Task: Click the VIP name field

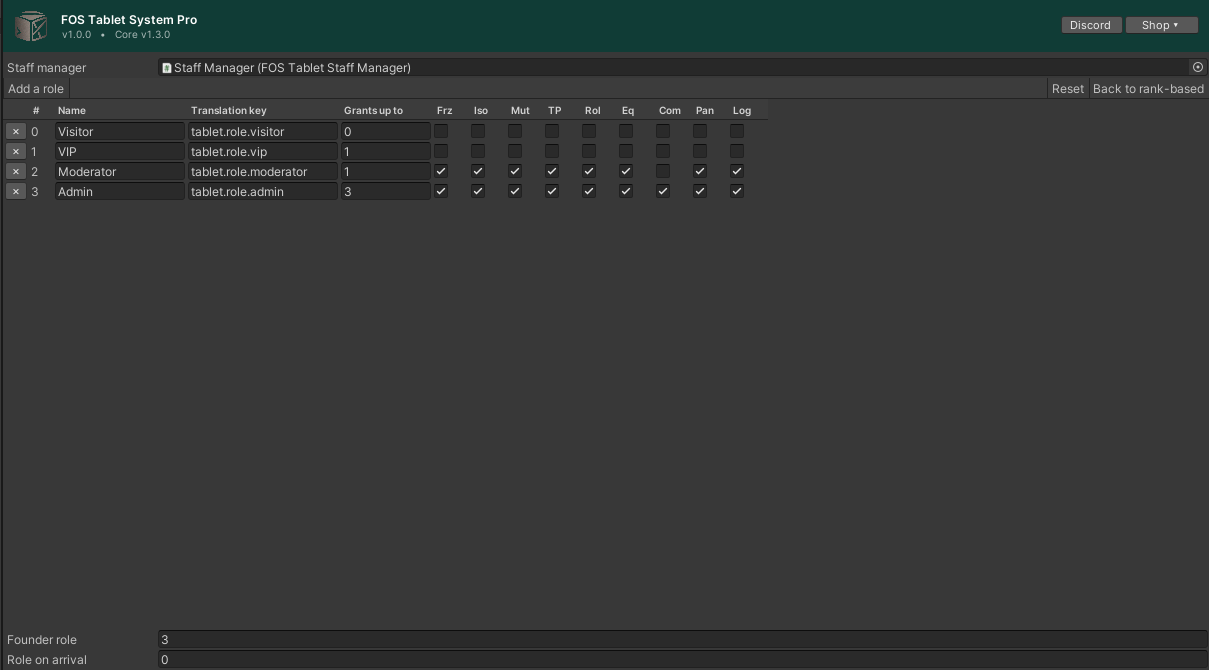Action: (120, 151)
